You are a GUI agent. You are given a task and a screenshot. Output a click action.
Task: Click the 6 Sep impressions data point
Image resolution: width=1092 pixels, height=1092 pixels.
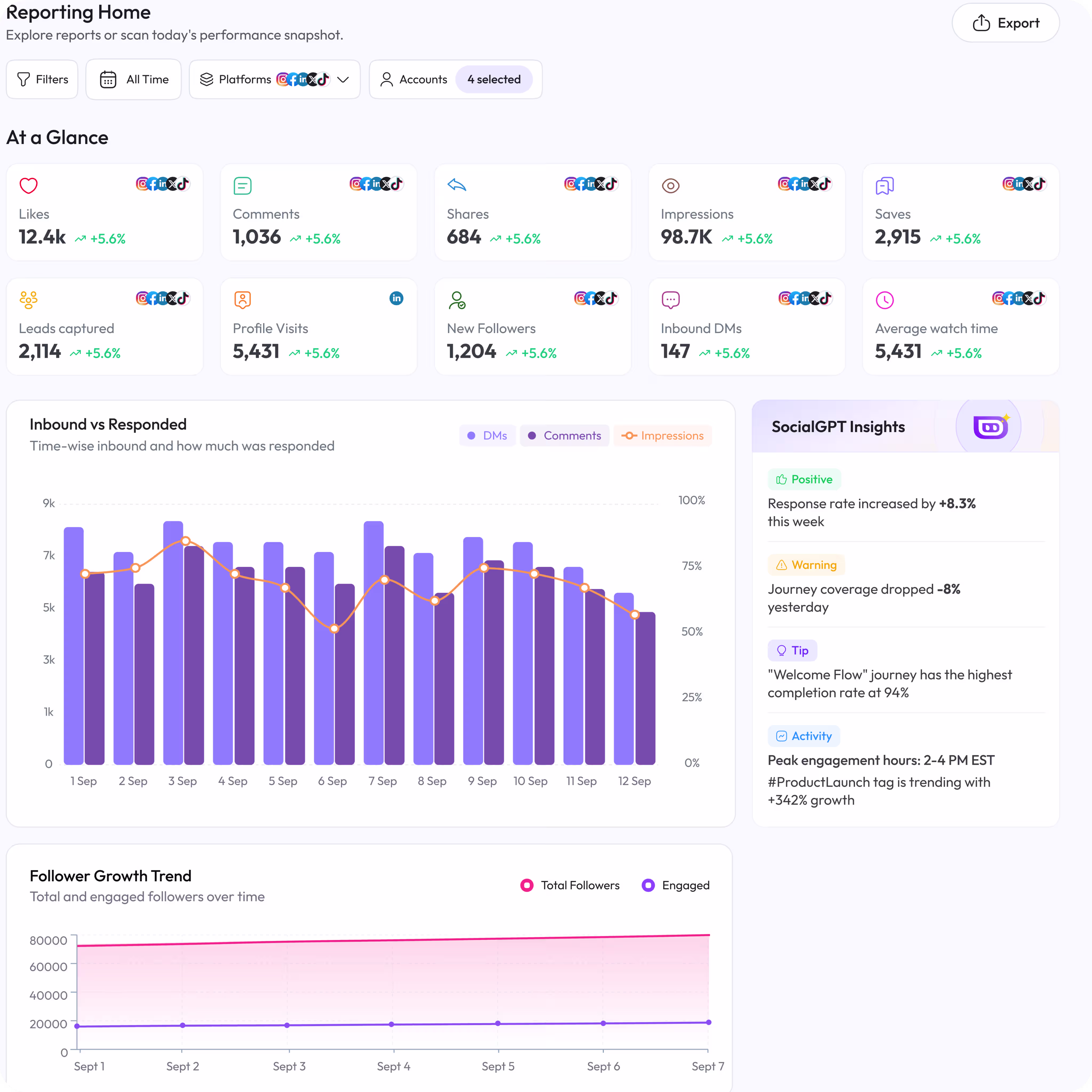pos(334,629)
